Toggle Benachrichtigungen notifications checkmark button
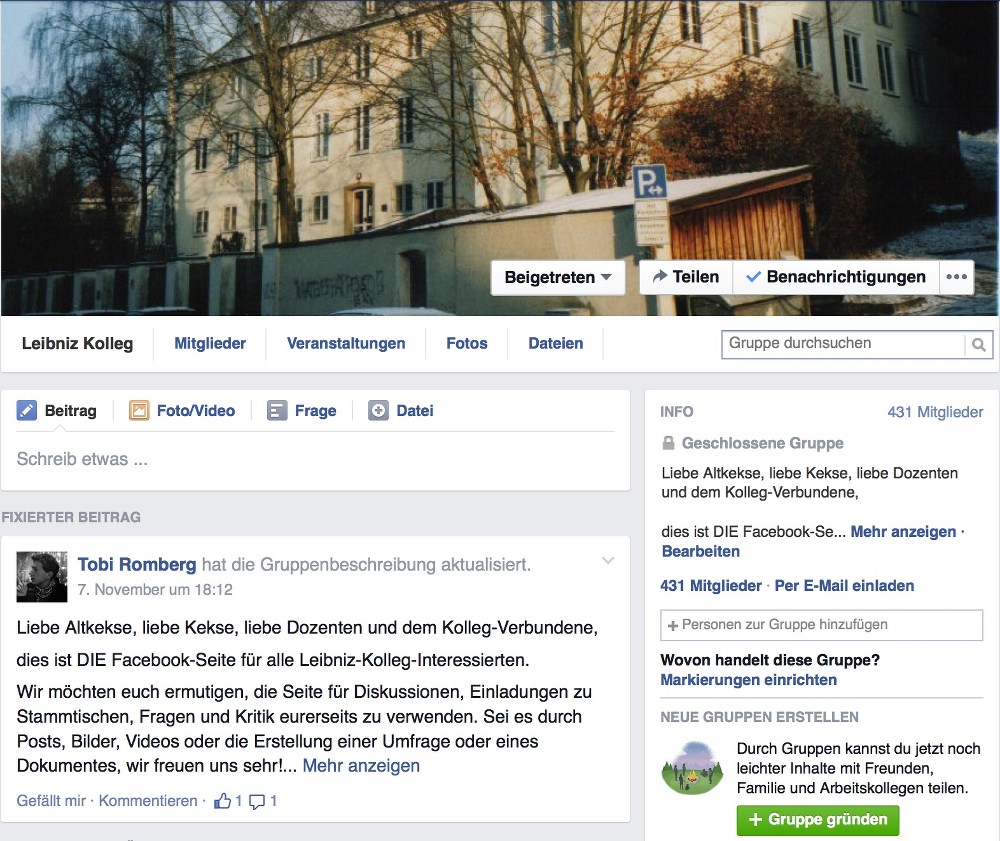This screenshot has height=841, width=1000. [x=836, y=277]
